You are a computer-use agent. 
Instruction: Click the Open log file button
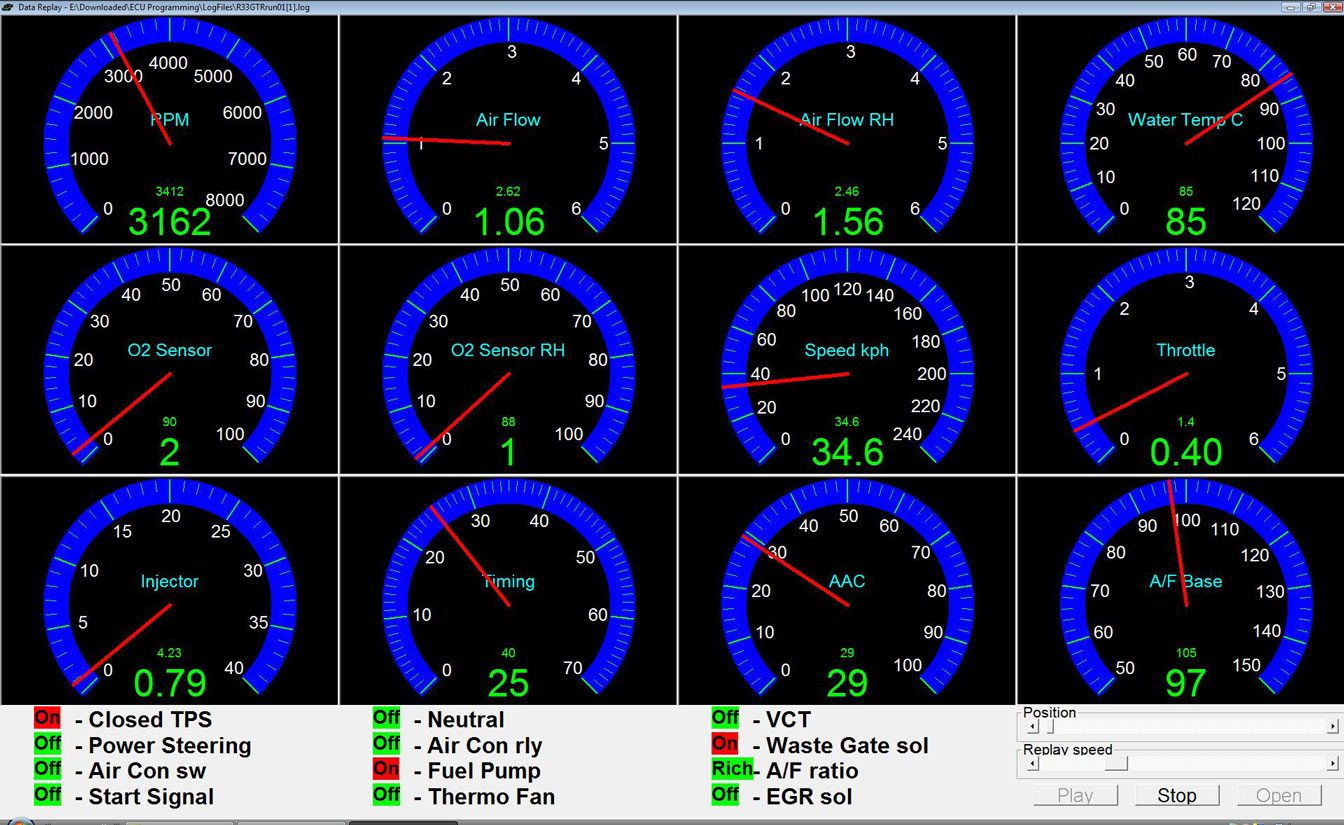1278,796
